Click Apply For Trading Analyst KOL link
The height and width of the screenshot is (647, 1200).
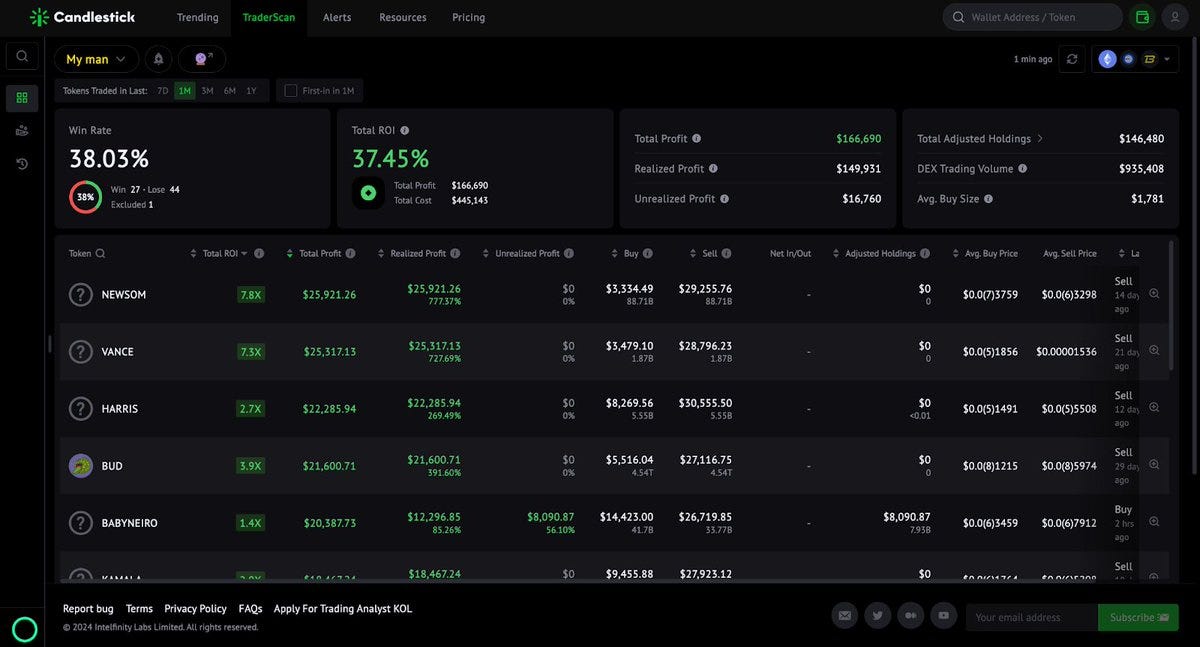tap(343, 609)
